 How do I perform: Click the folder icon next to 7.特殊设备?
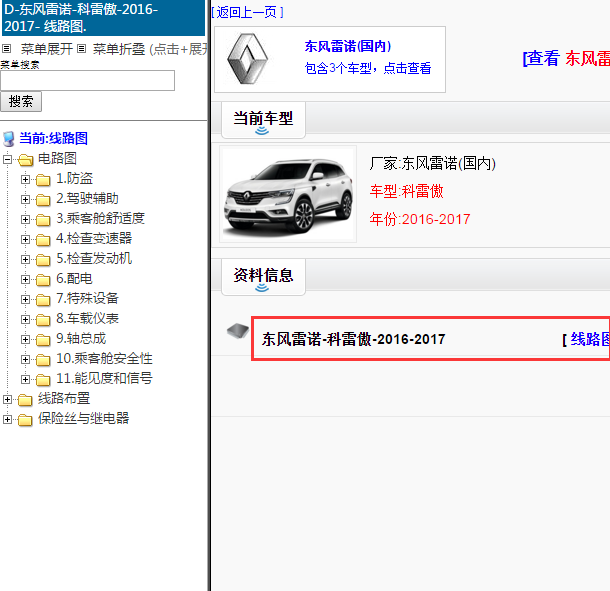pos(43,300)
